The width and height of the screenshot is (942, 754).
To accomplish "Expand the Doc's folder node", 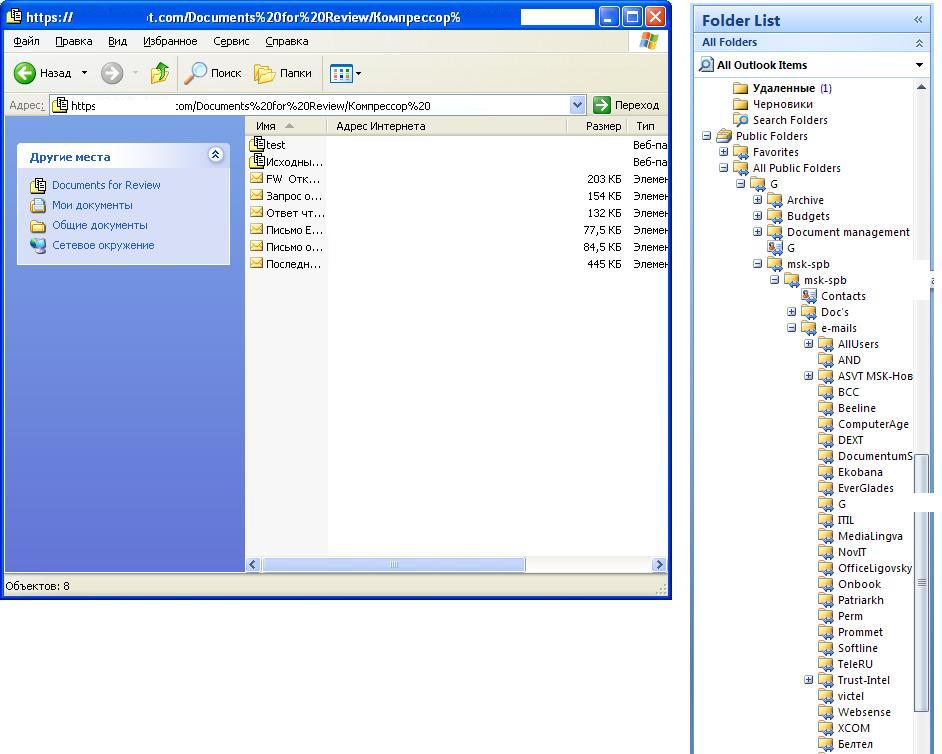I will pyautogui.click(x=792, y=312).
